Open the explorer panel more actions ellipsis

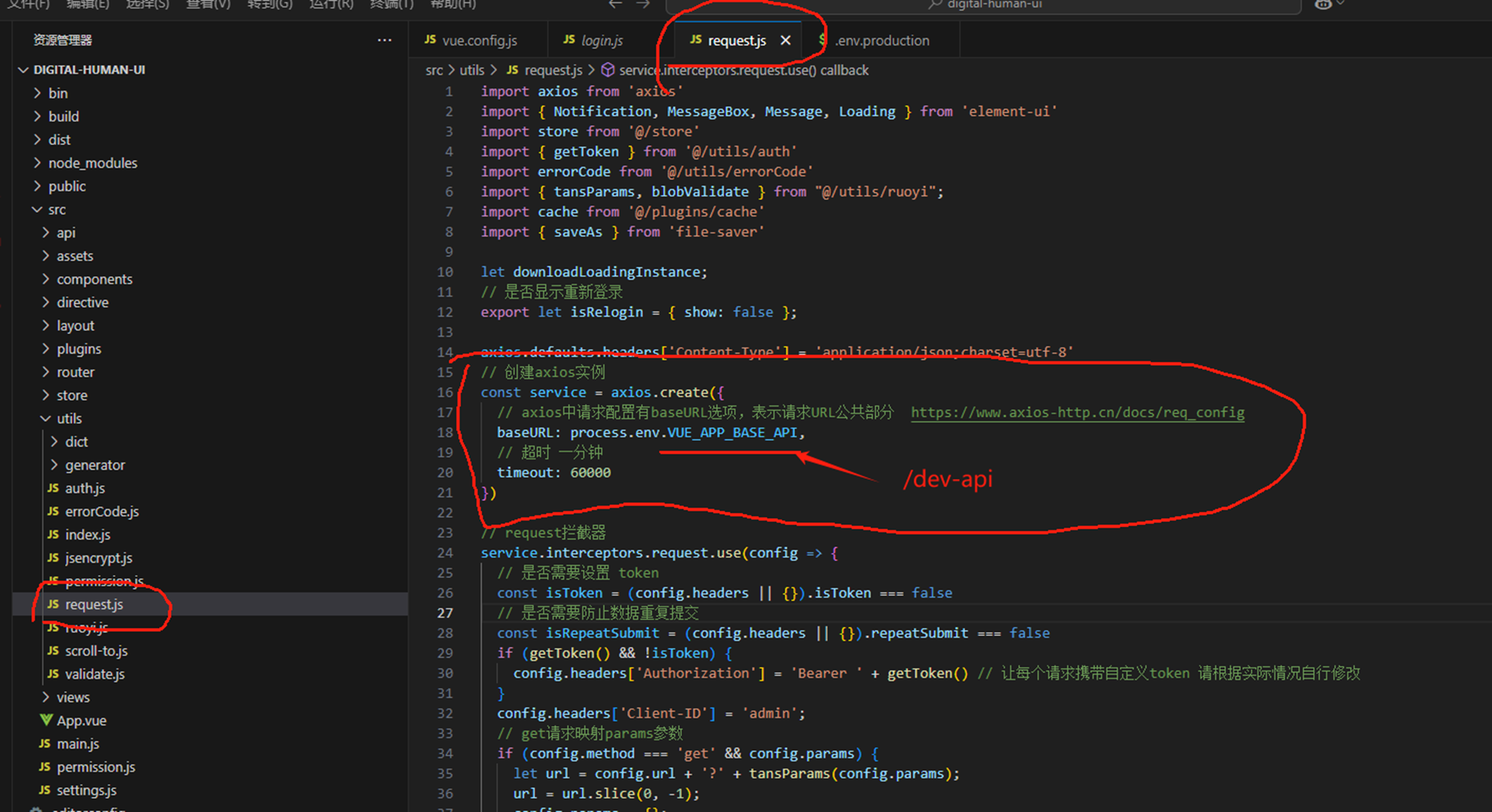click(384, 41)
